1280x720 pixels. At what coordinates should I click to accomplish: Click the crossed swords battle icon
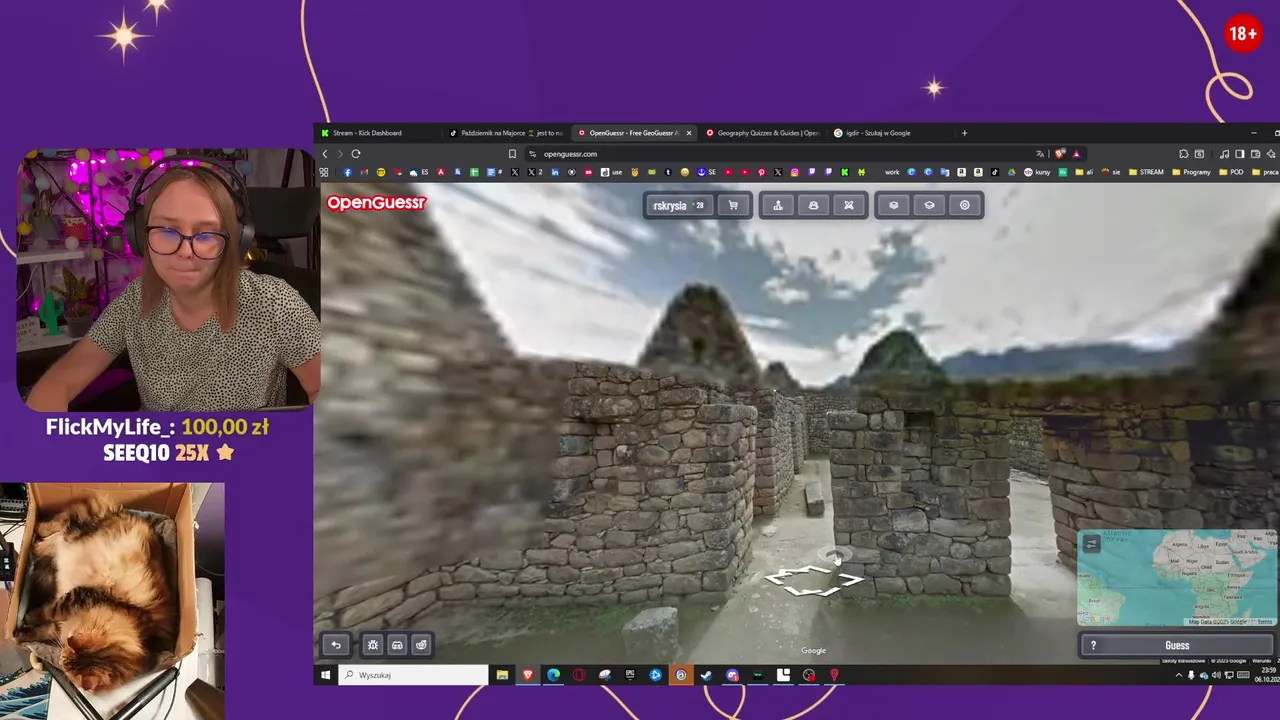tap(849, 205)
